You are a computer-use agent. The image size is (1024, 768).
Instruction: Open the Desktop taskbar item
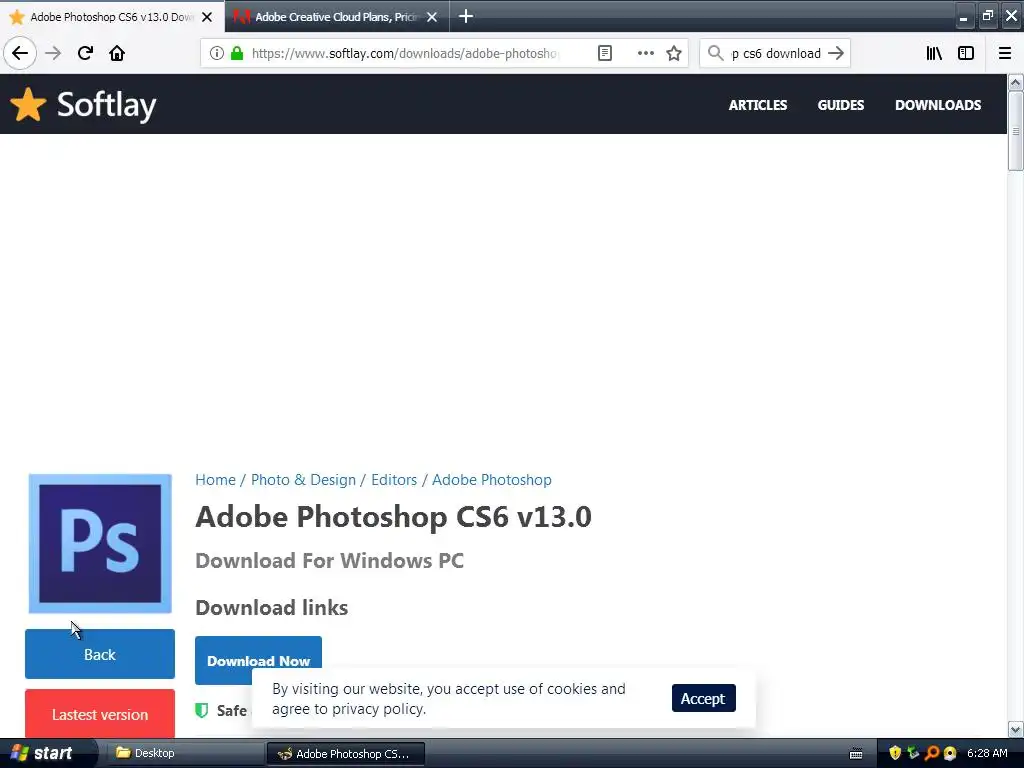click(184, 753)
